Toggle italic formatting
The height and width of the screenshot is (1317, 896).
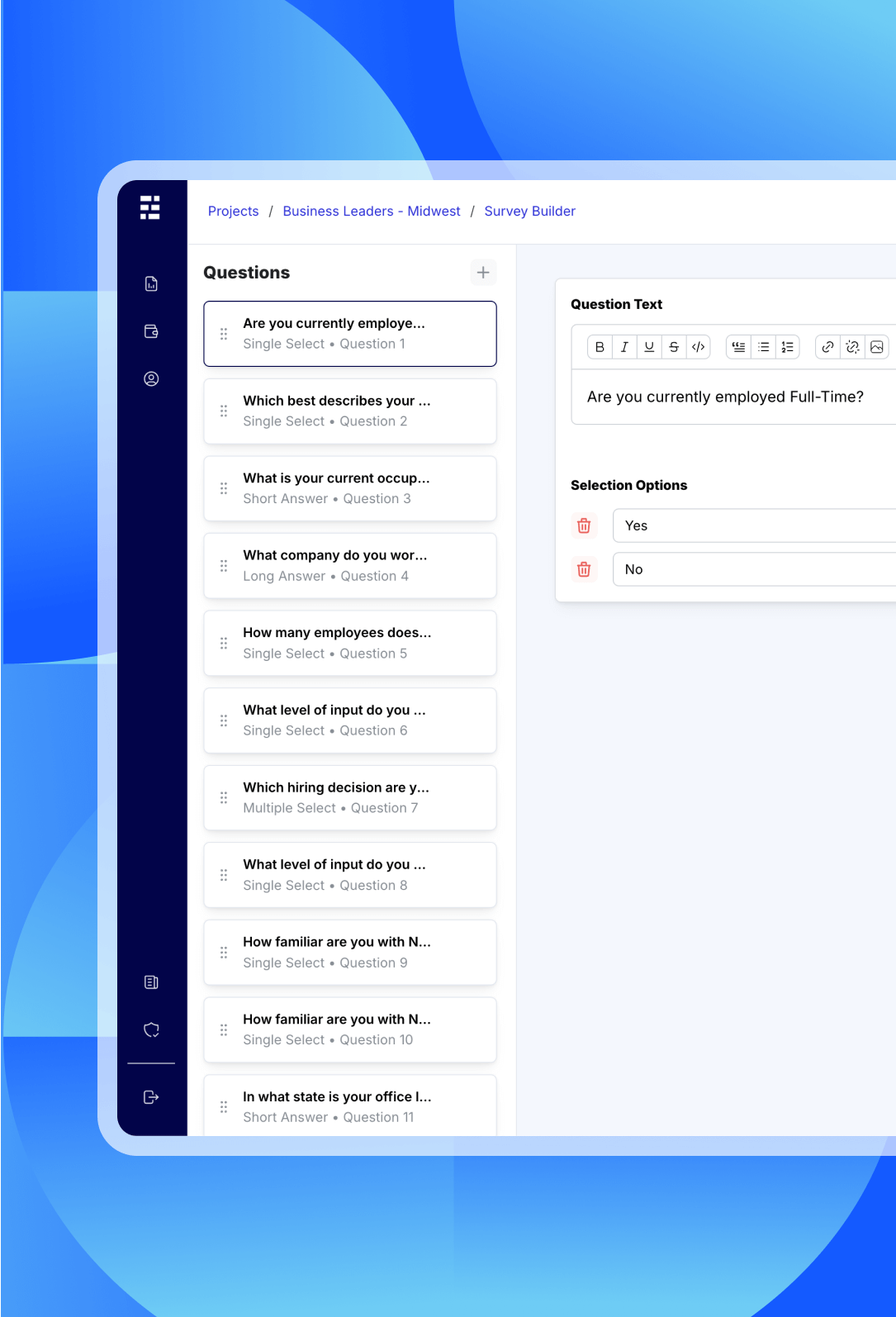[x=624, y=347]
